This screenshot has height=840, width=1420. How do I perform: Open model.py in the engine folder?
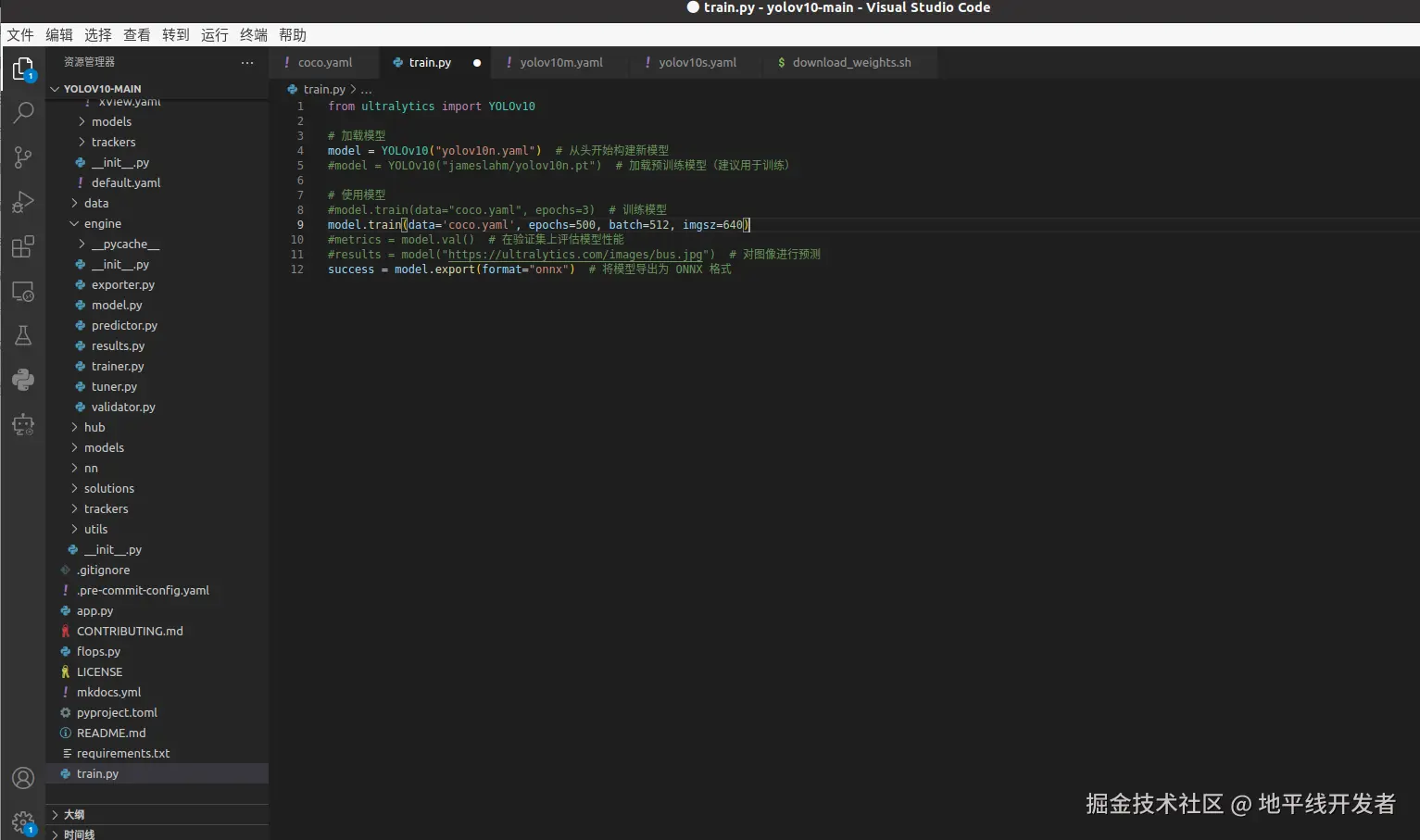pos(117,306)
